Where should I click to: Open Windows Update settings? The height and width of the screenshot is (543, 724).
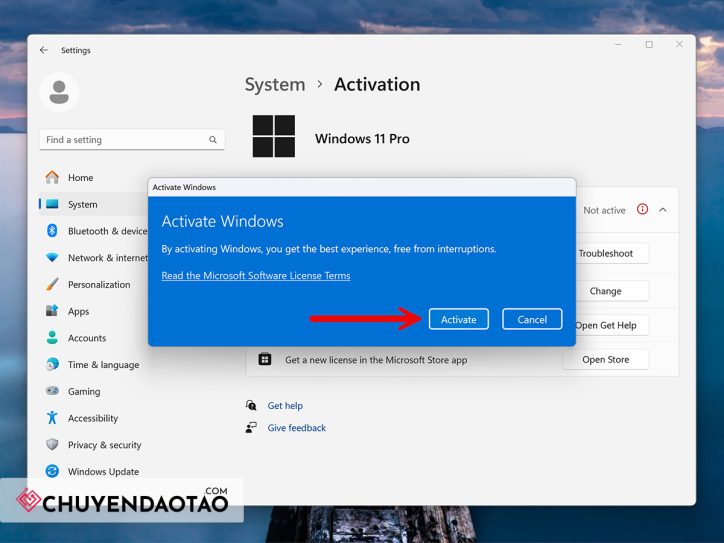tap(103, 472)
